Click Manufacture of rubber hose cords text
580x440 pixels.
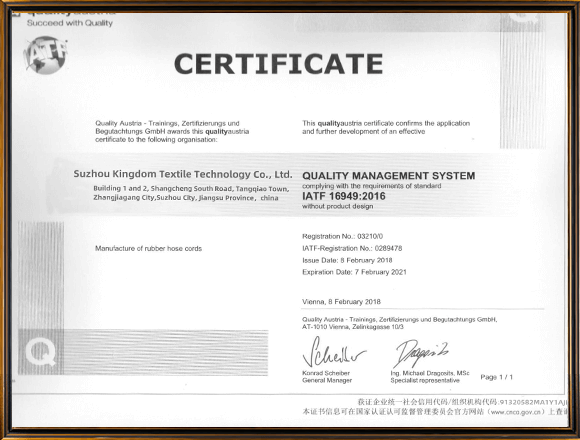[148, 248]
